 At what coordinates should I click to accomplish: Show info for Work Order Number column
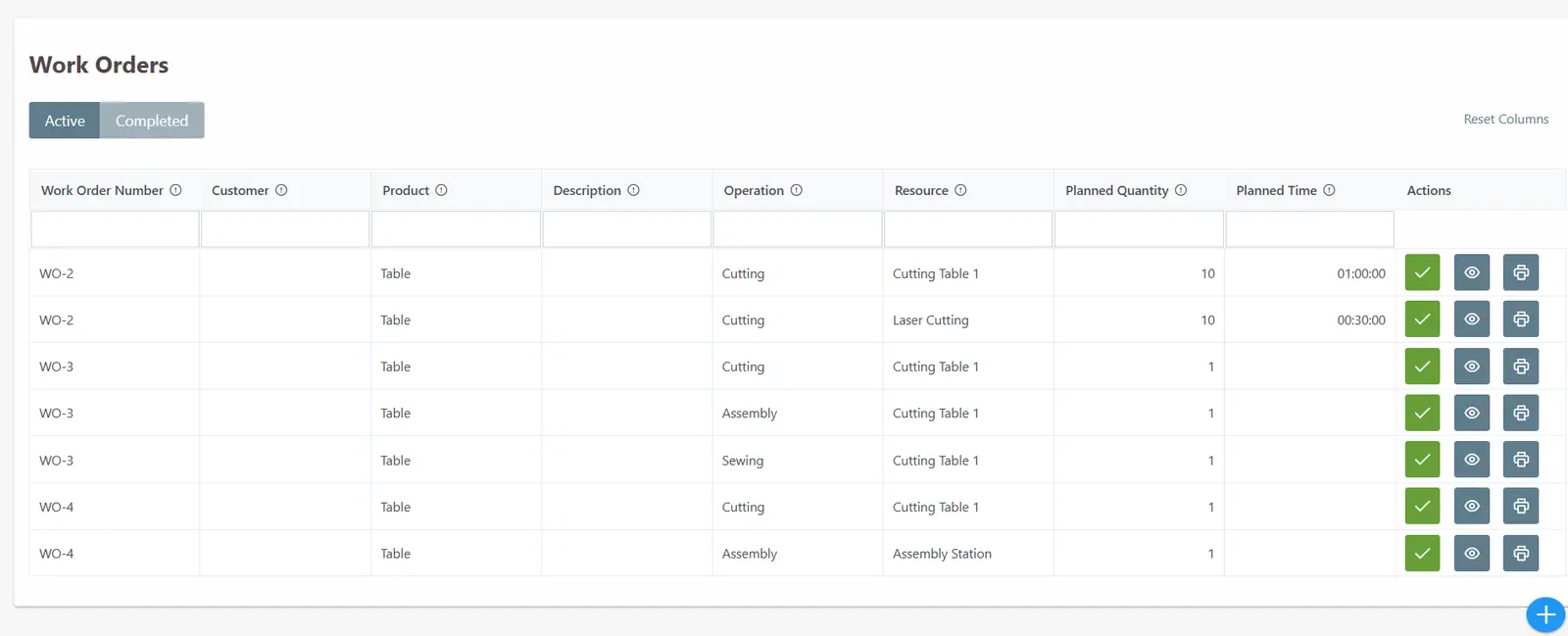[175, 190]
